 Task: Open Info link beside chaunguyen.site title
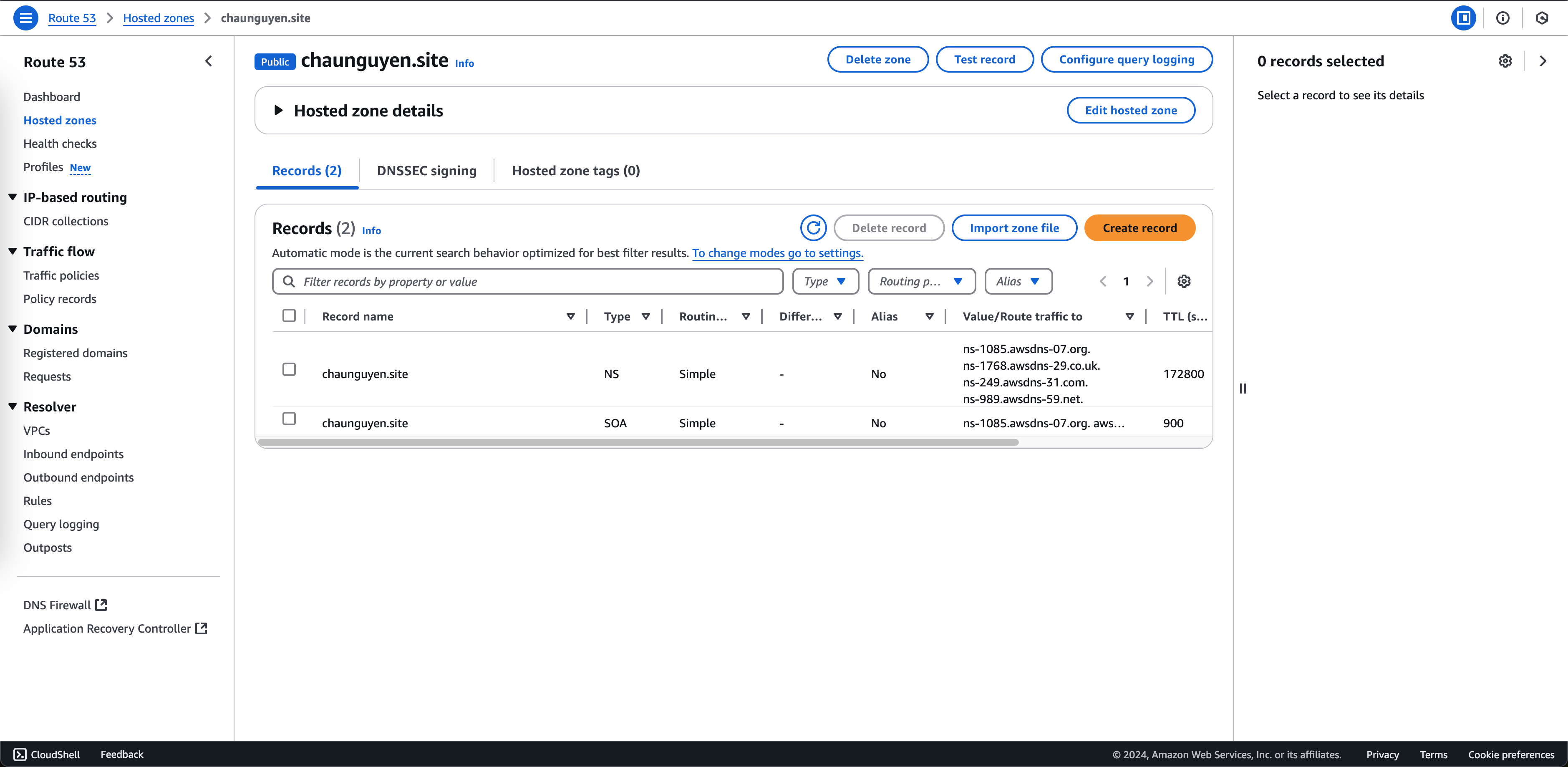[x=464, y=63]
